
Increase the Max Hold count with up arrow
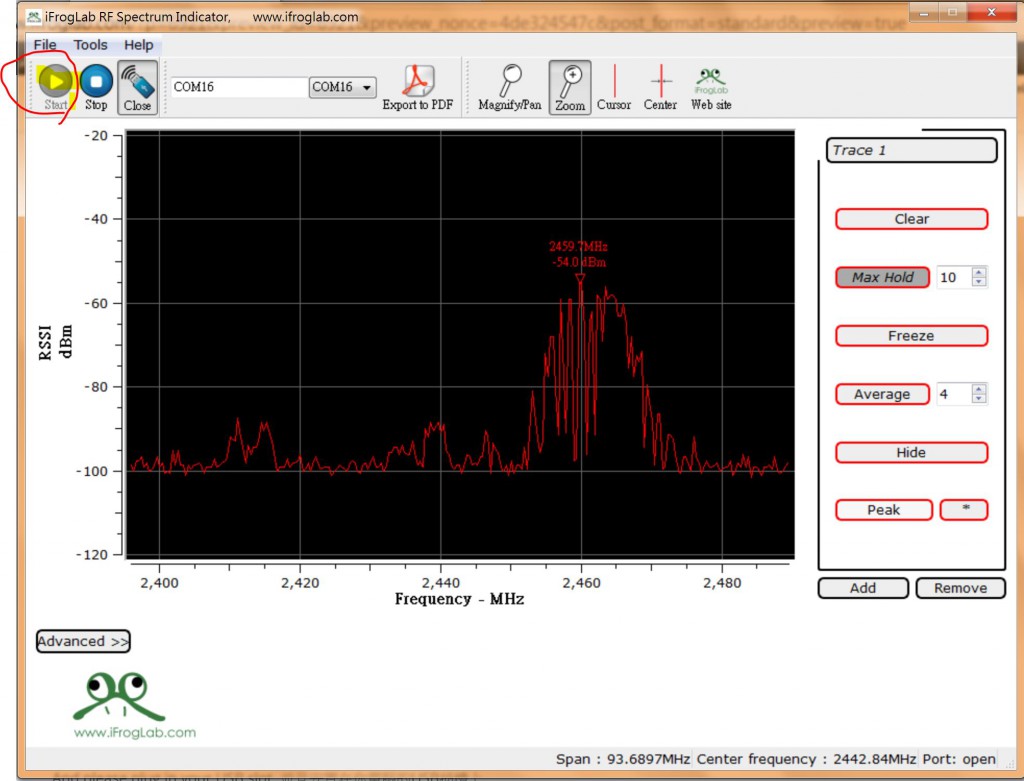coord(979,272)
